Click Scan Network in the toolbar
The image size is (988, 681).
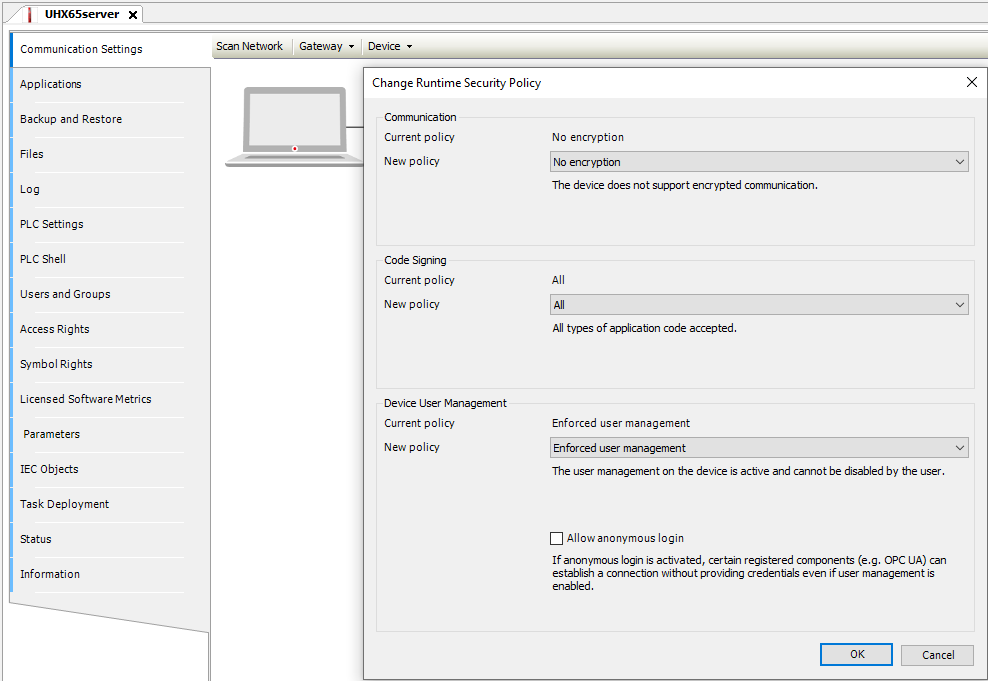coord(249,46)
